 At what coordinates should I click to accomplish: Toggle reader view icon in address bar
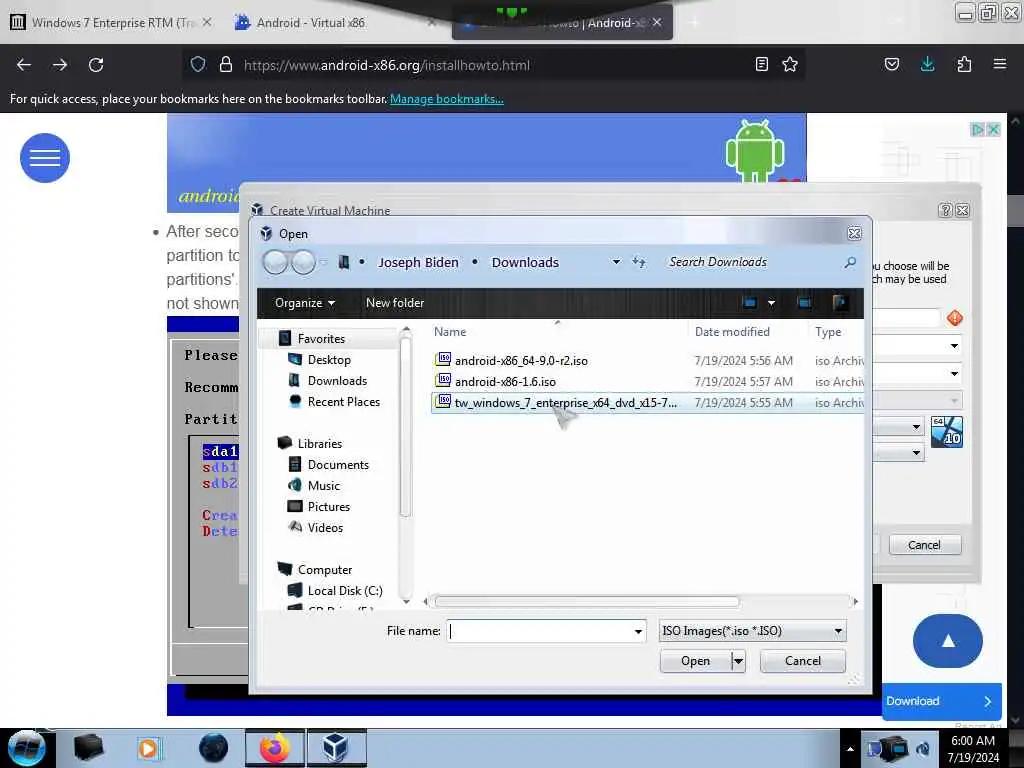(x=761, y=64)
